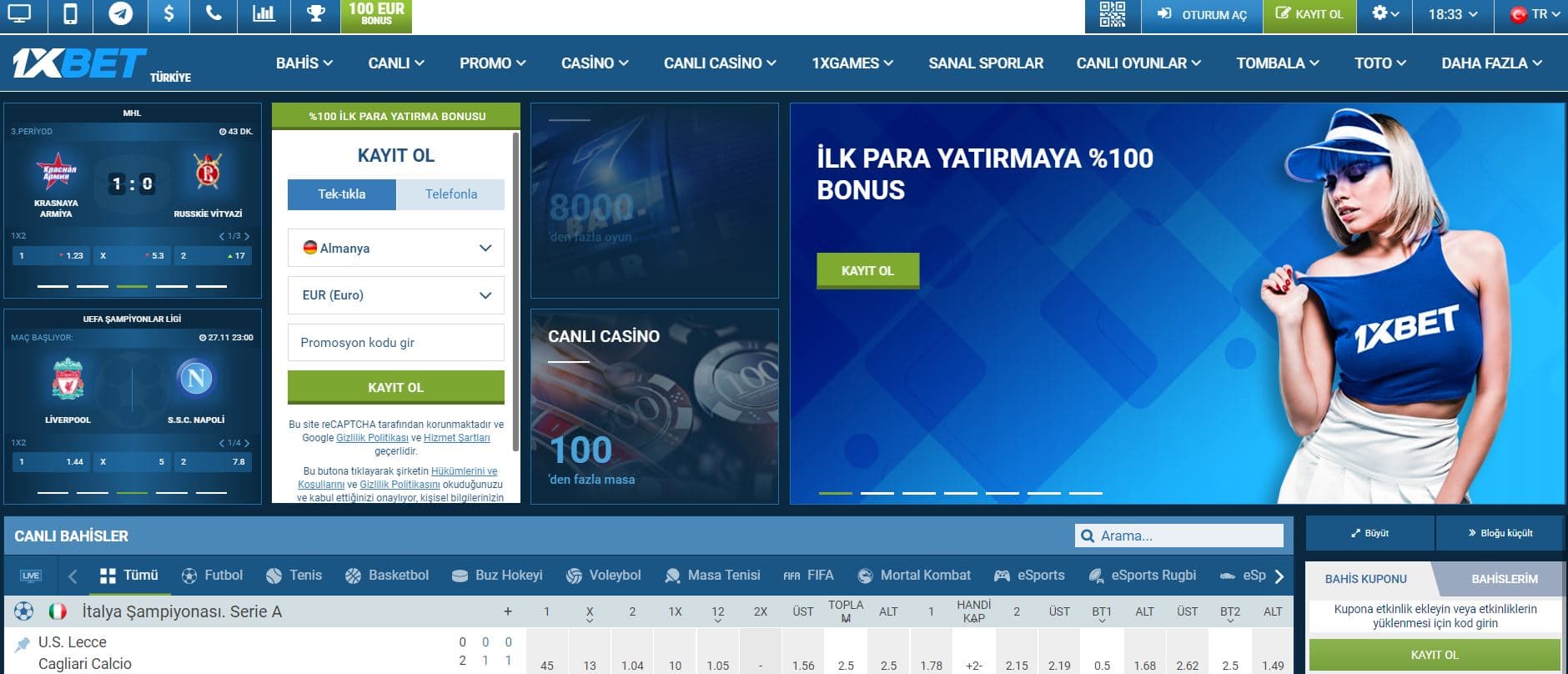The image size is (1568, 674).
Task: Open the CANLI menu
Action: [396, 63]
